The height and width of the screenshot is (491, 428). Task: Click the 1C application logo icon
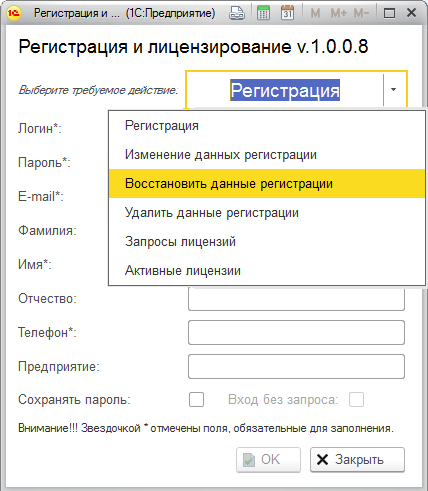[14, 13]
